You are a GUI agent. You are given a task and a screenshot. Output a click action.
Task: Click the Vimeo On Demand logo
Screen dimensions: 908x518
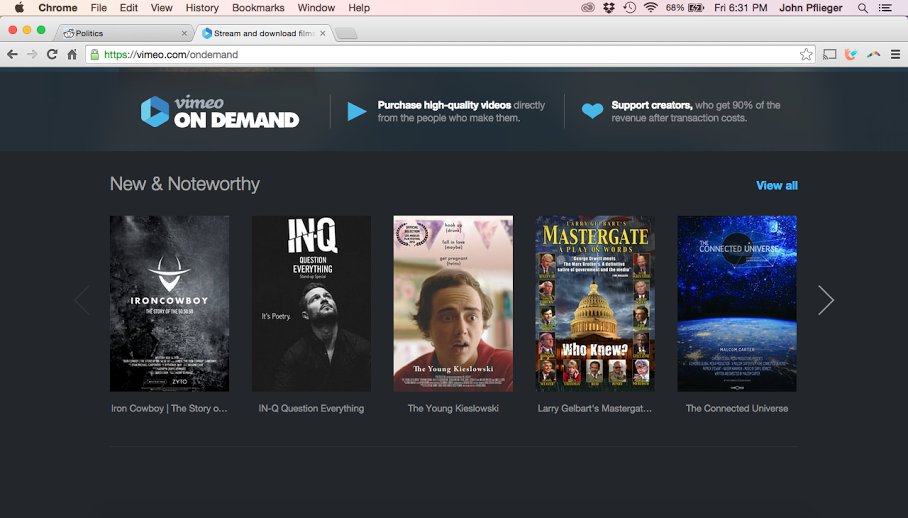click(220, 112)
